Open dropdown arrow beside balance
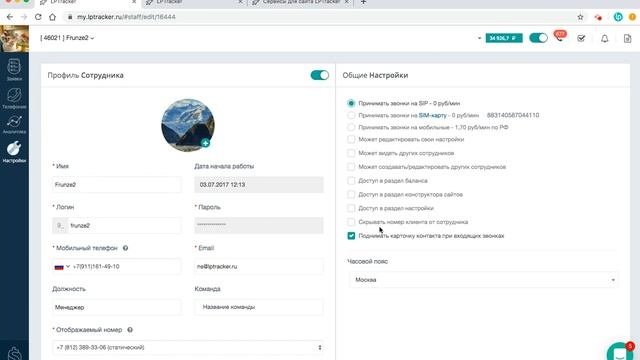Screen dimensions: 640x360 (x=479, y=38)
